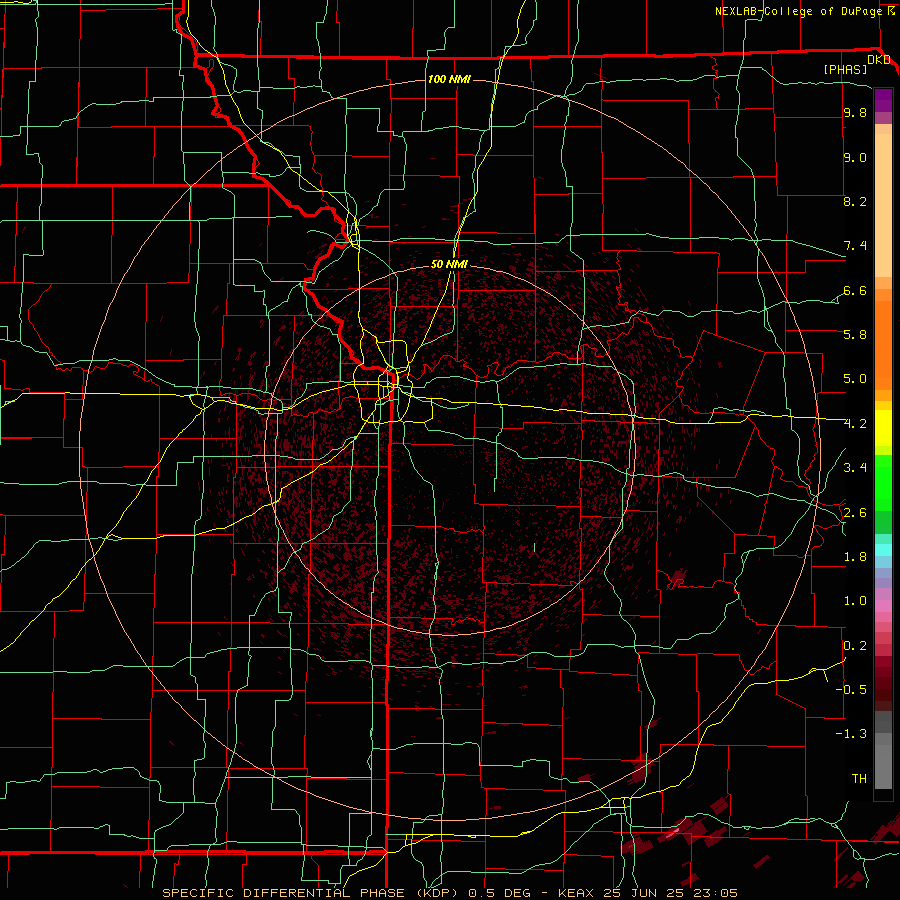Click the '8.2' scale value
This screenshot has width=900, height=900.
855,201
